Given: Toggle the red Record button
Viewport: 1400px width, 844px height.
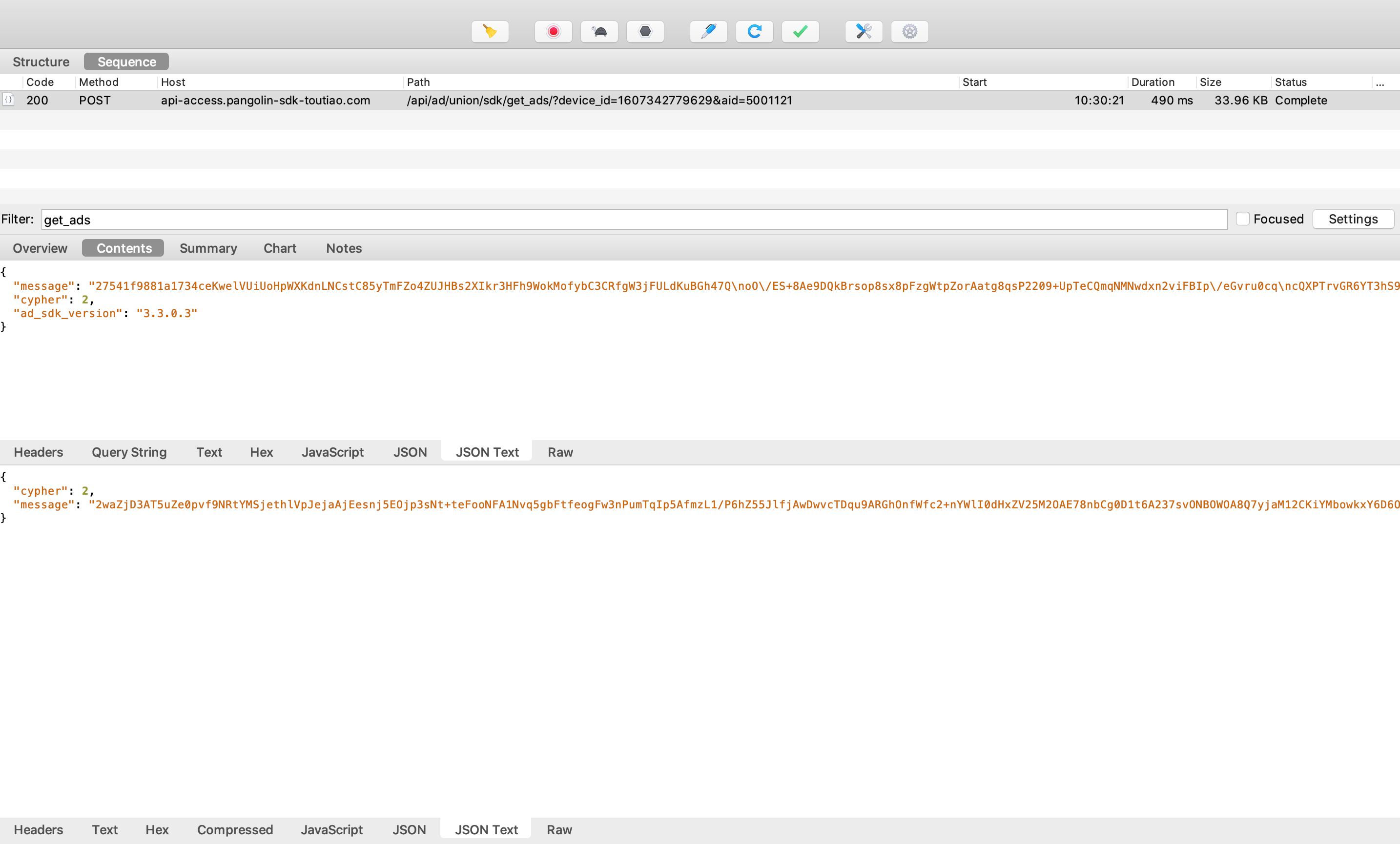Looking at the screenshot, I should [x=553, y=32].
